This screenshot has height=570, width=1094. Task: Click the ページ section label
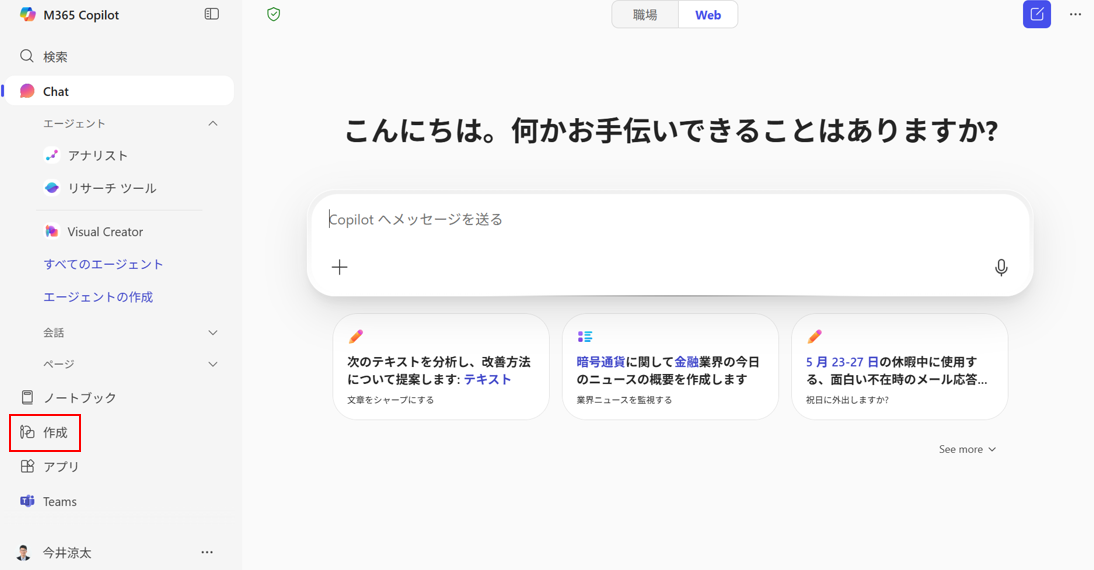59,364
